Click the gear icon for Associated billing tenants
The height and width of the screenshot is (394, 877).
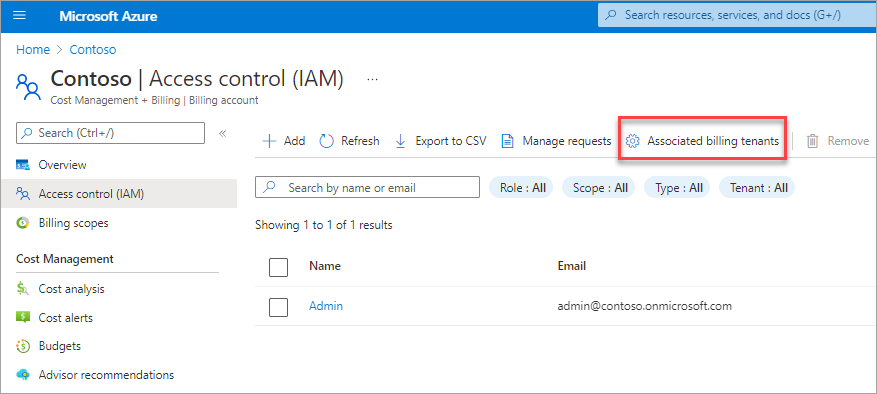[633, 141]
